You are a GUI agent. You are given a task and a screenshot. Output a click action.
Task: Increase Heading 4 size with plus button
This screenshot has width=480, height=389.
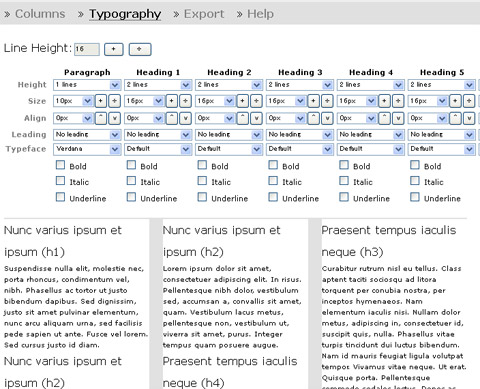[x=384, y=101]
